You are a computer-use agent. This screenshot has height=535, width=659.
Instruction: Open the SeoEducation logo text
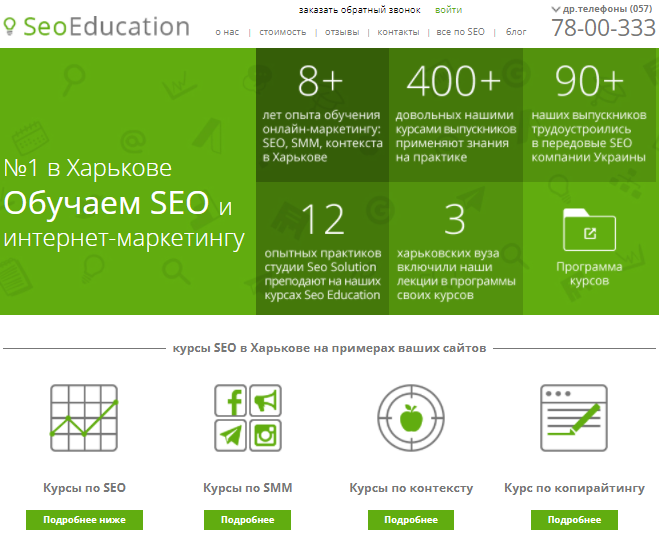pyautogui.click(x=106, y=26)
